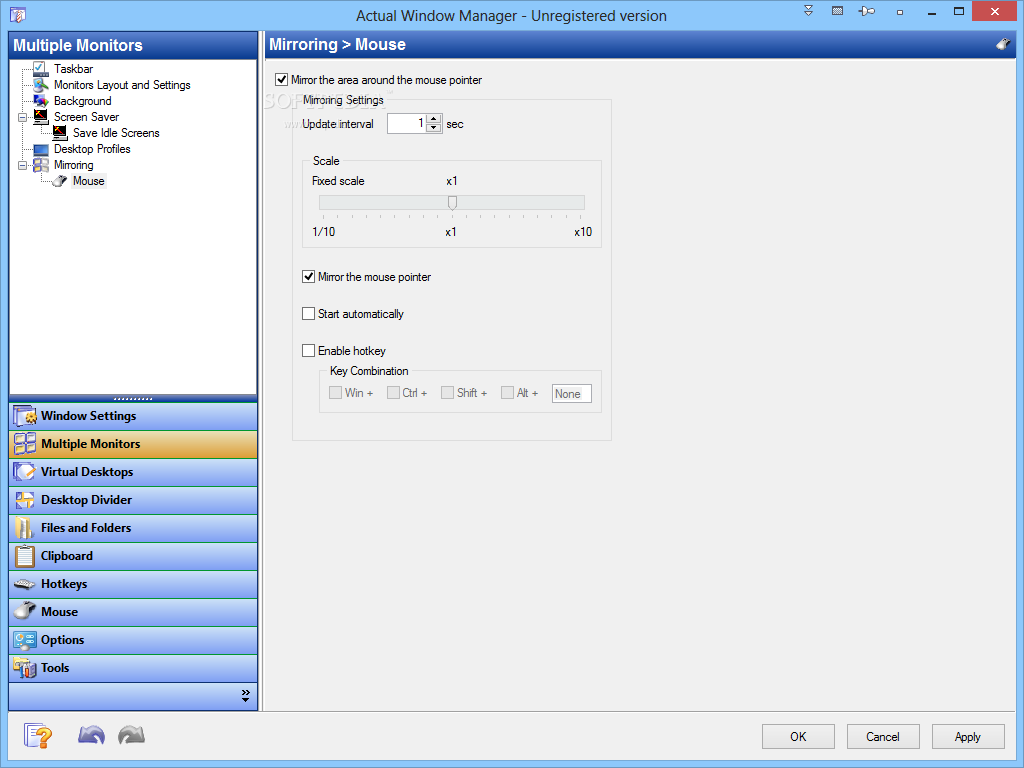This screenshot has height=768, width=1024.
Task: Switch to the Hotkeys section
Action: coord(133,584)
